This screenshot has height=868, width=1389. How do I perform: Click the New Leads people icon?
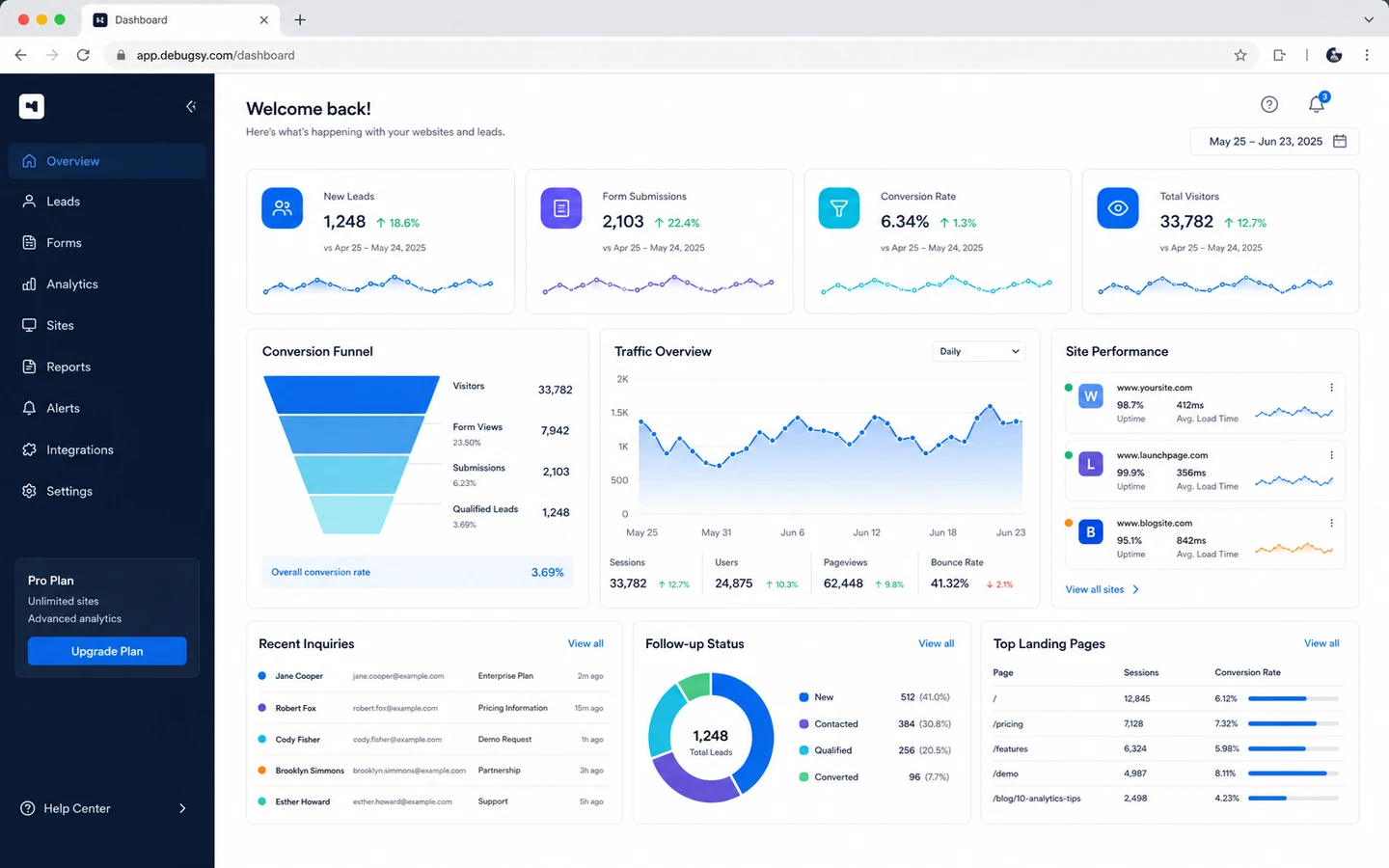(x=283, y=208)
